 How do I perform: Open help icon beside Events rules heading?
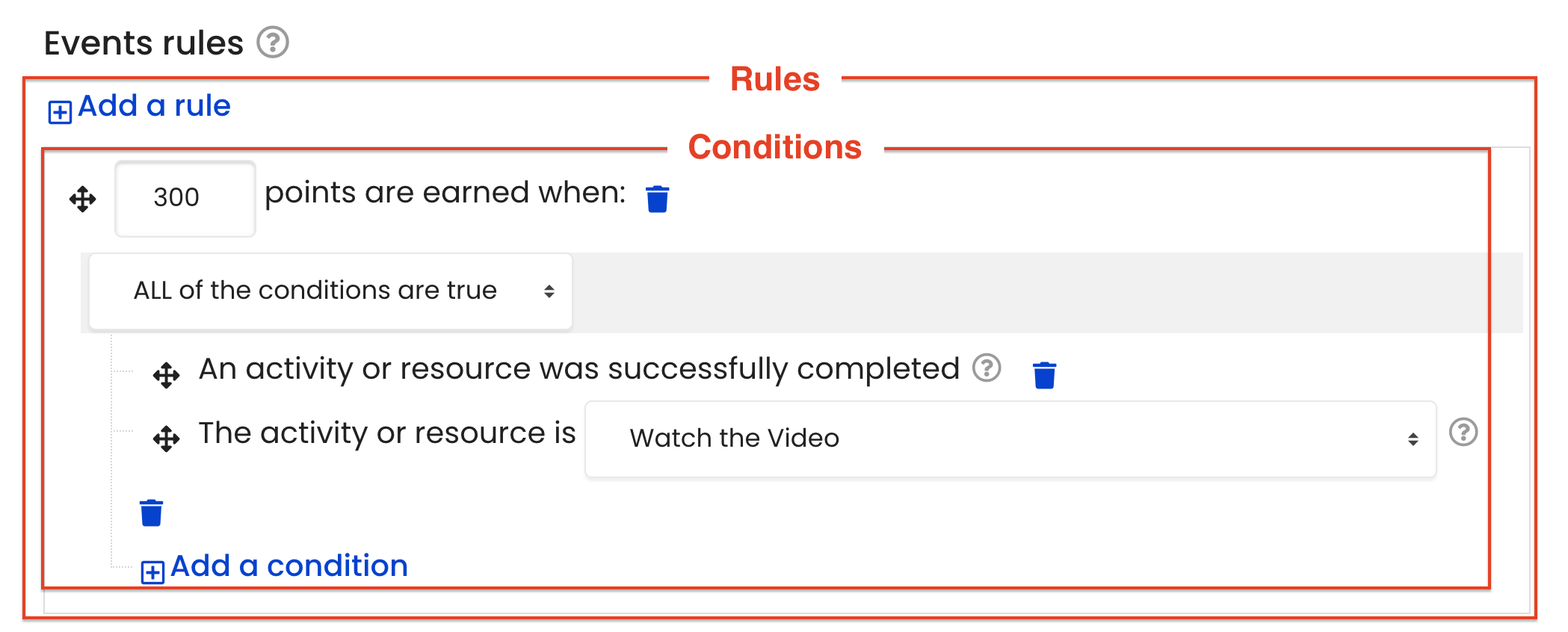click(273, 43)
